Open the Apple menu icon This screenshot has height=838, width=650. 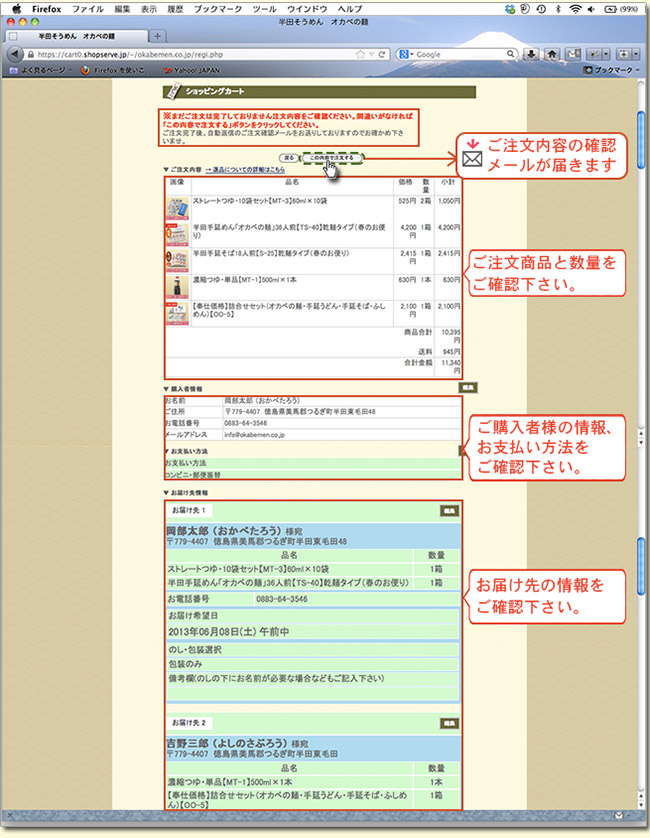point(15,8)
